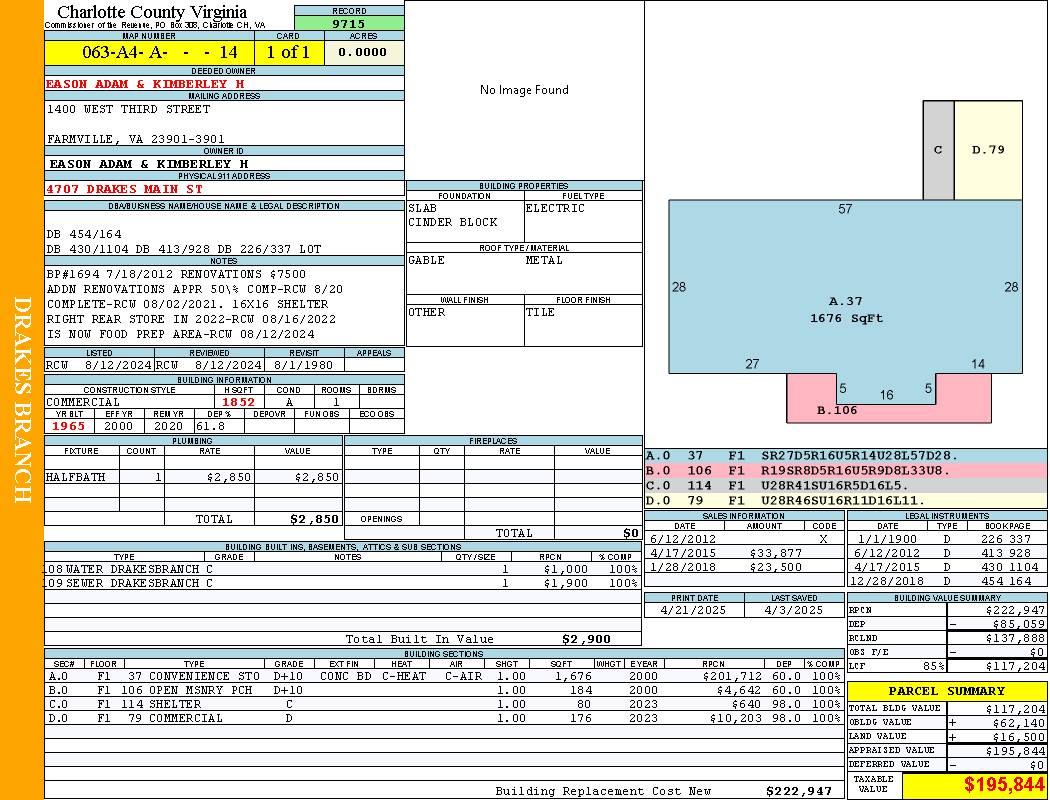The width and height of the screenshot is (1050, 800).
Task: Select the pink B.106 porch sketch section
Action: 837,410
